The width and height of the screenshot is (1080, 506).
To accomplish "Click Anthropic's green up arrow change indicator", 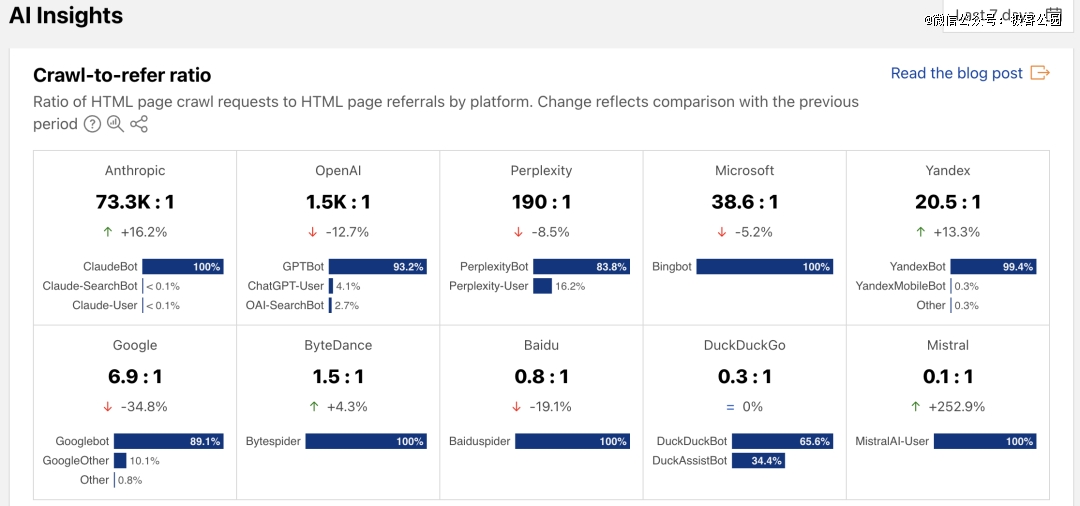I will [108, 232].
